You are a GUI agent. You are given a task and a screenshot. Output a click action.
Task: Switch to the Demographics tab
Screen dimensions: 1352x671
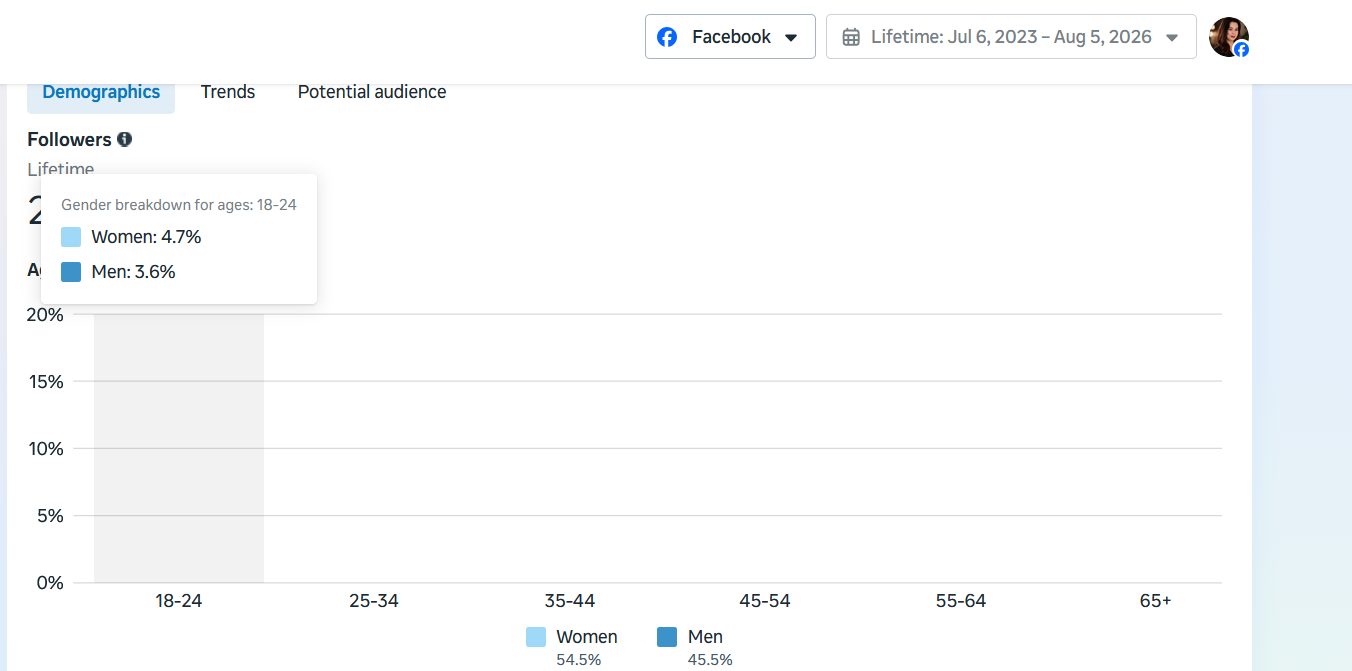pos(101,92)
